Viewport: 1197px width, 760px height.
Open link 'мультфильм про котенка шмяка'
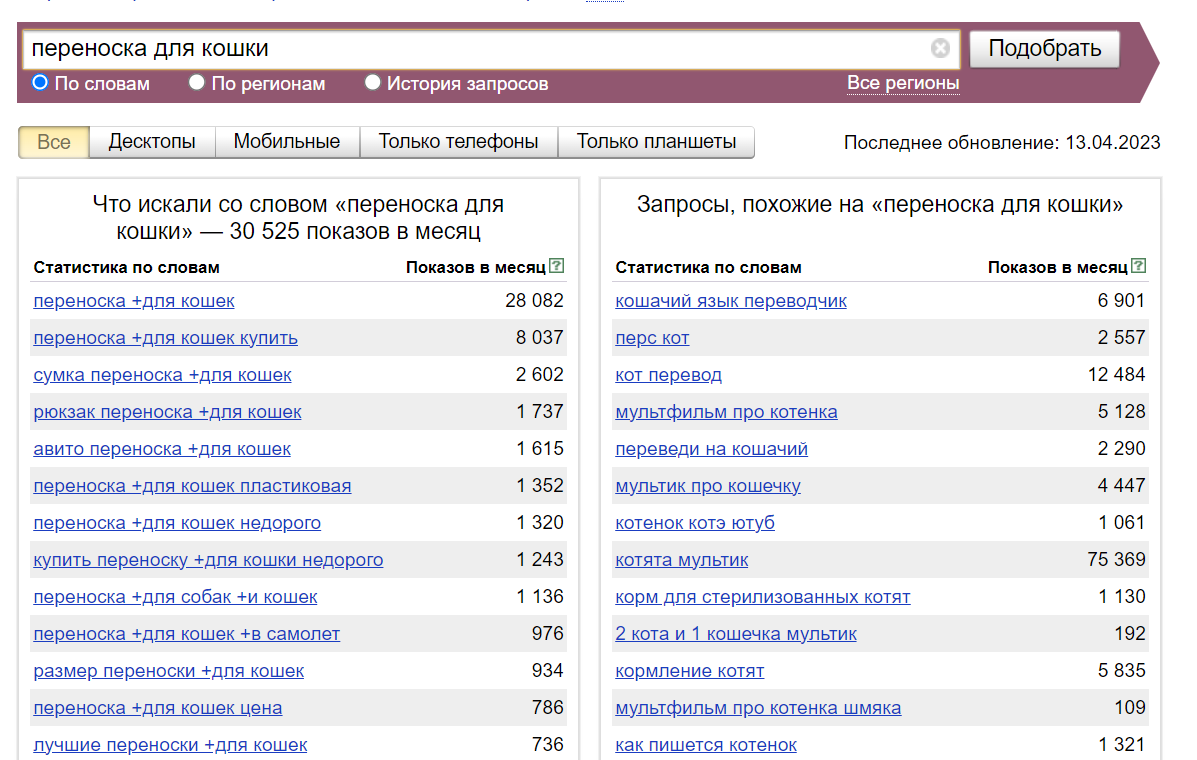(x=758, y=708)
